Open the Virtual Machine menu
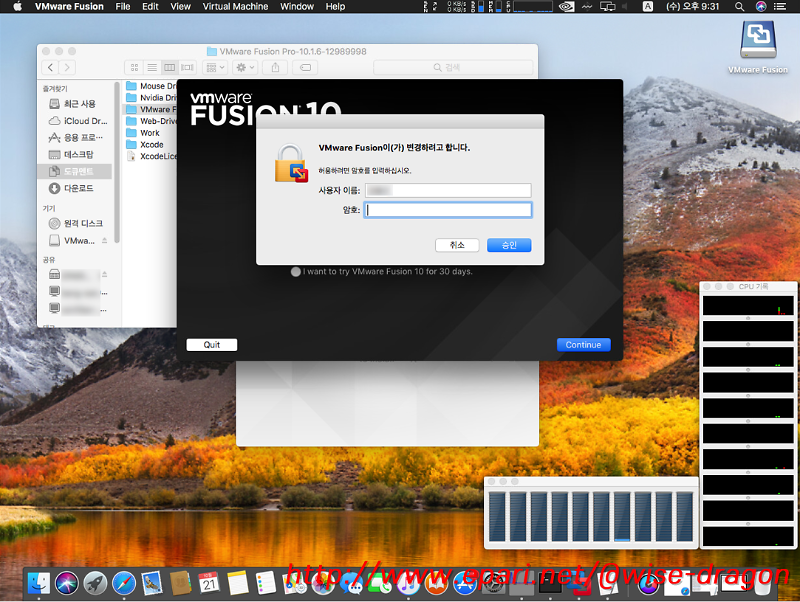 point(235,7)
